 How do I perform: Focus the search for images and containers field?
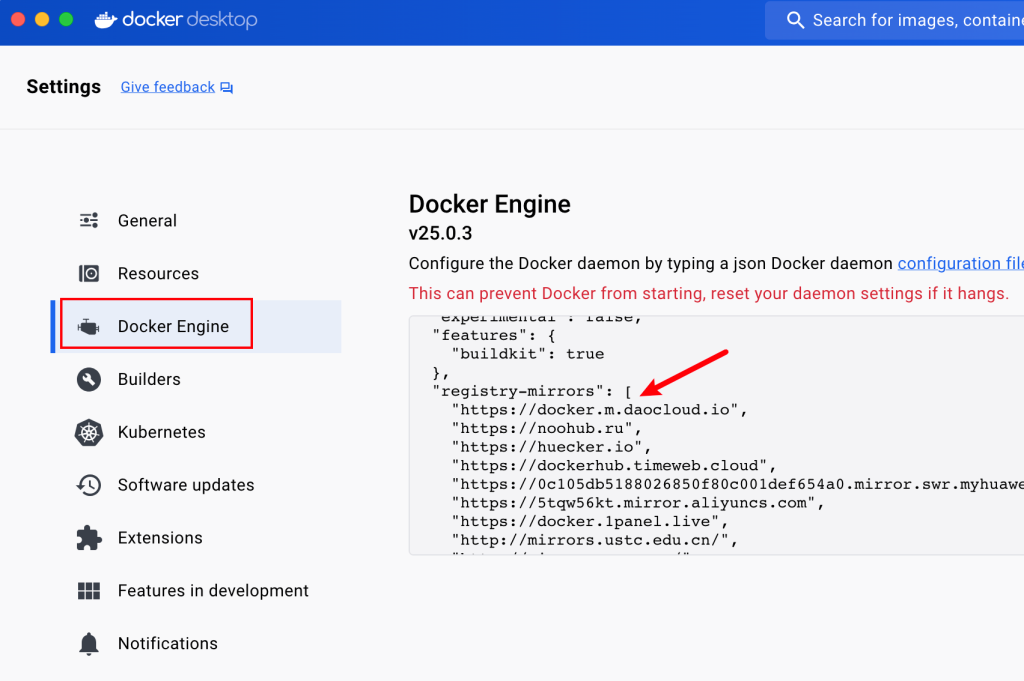click(x=895, y=20)
